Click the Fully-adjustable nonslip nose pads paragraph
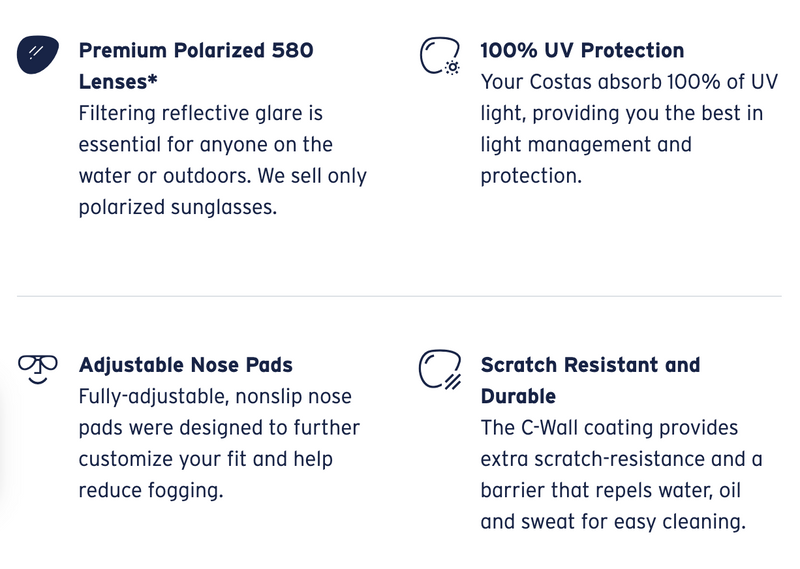Screen dimensions: 800x569 coord(219,443)
